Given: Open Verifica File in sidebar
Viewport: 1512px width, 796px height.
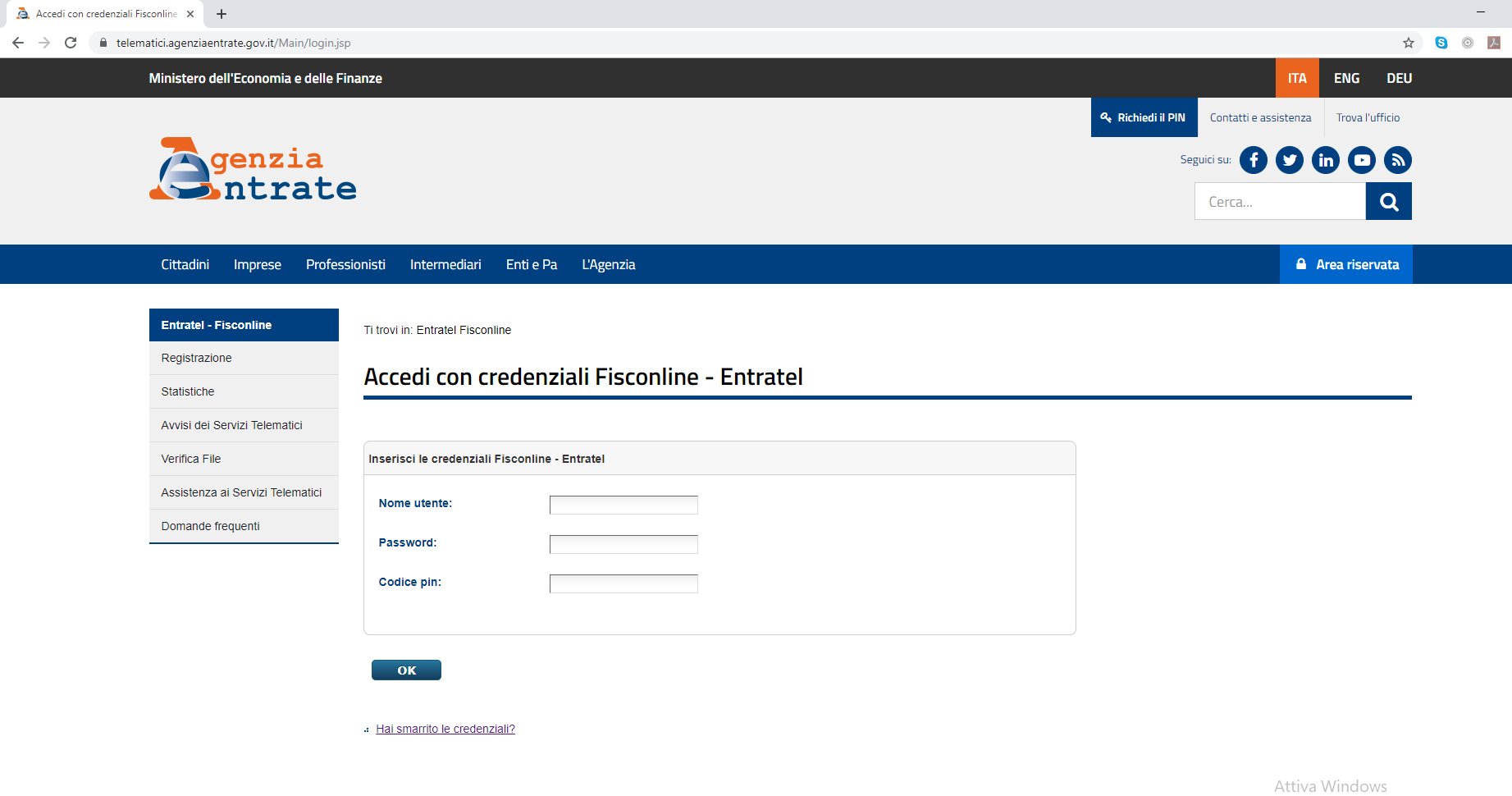Looking at the screenshot, I should click(244, 459).
